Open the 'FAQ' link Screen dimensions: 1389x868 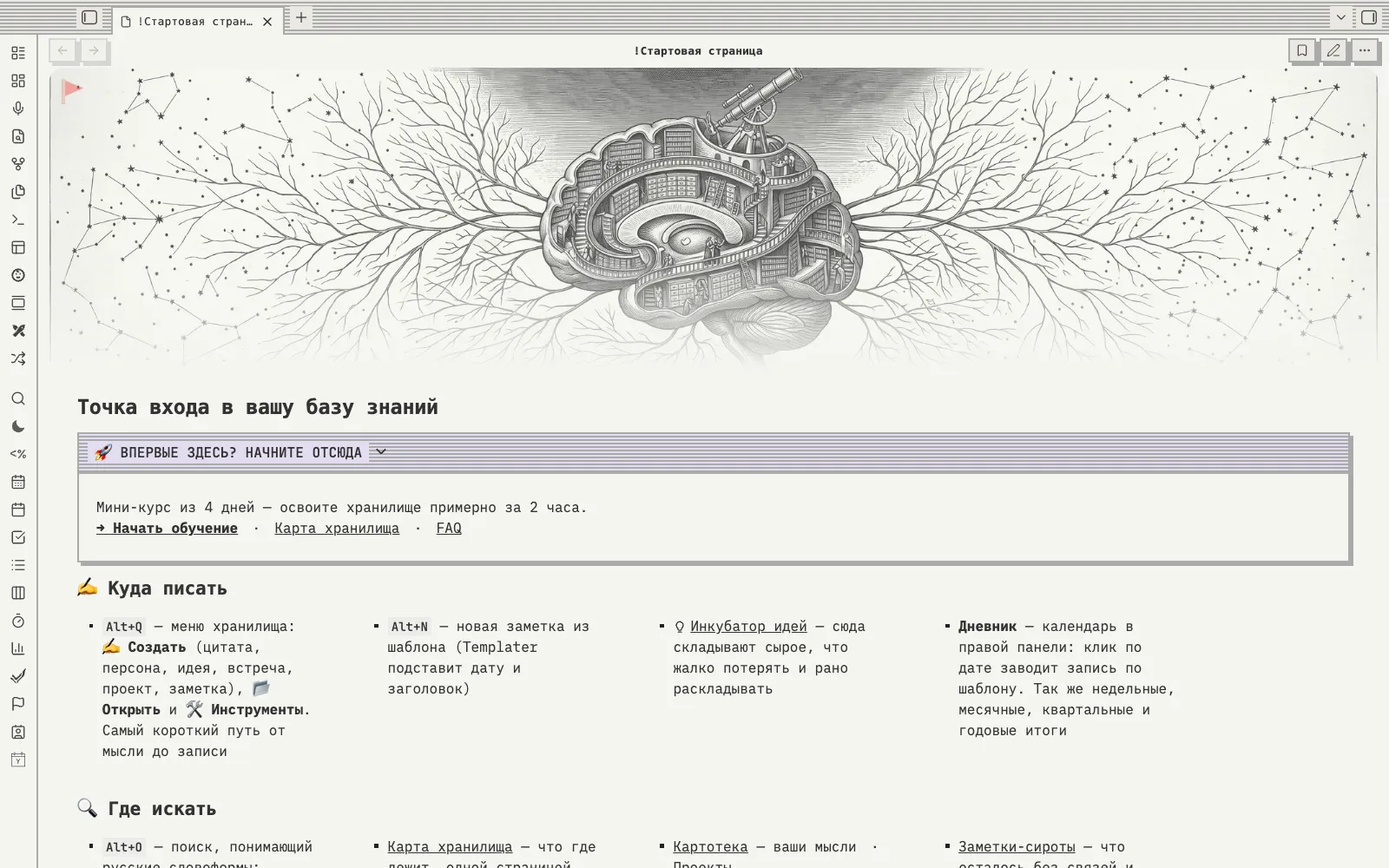(x=449, y=528)
